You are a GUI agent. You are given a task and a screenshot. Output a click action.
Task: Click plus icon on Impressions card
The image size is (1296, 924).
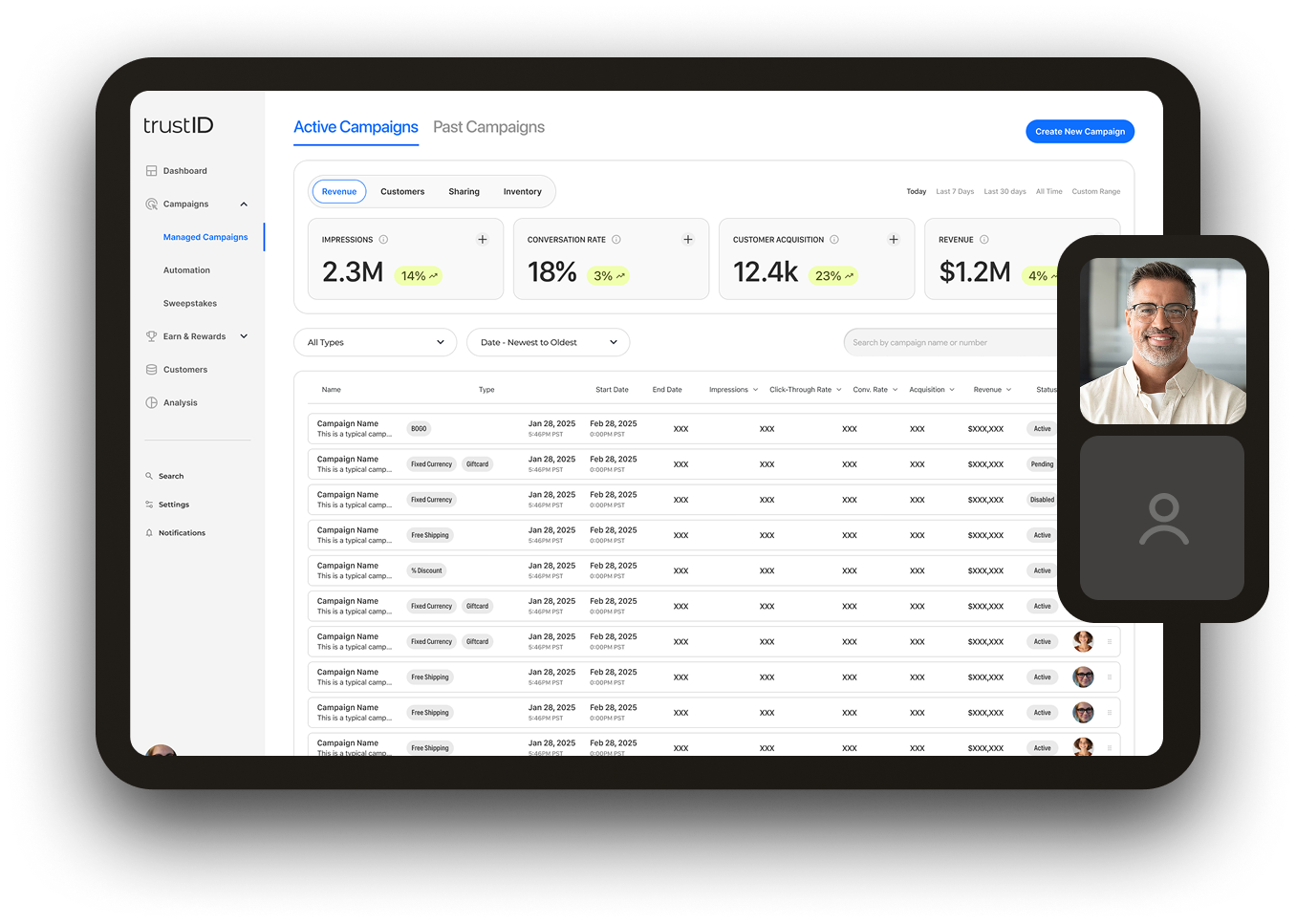tap(483, 240)
